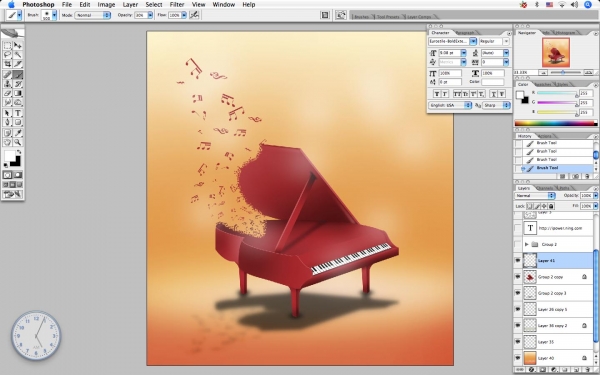This screenshot has width=600, height=375.
Task: Select the Type tool
Action: [18, 113]
